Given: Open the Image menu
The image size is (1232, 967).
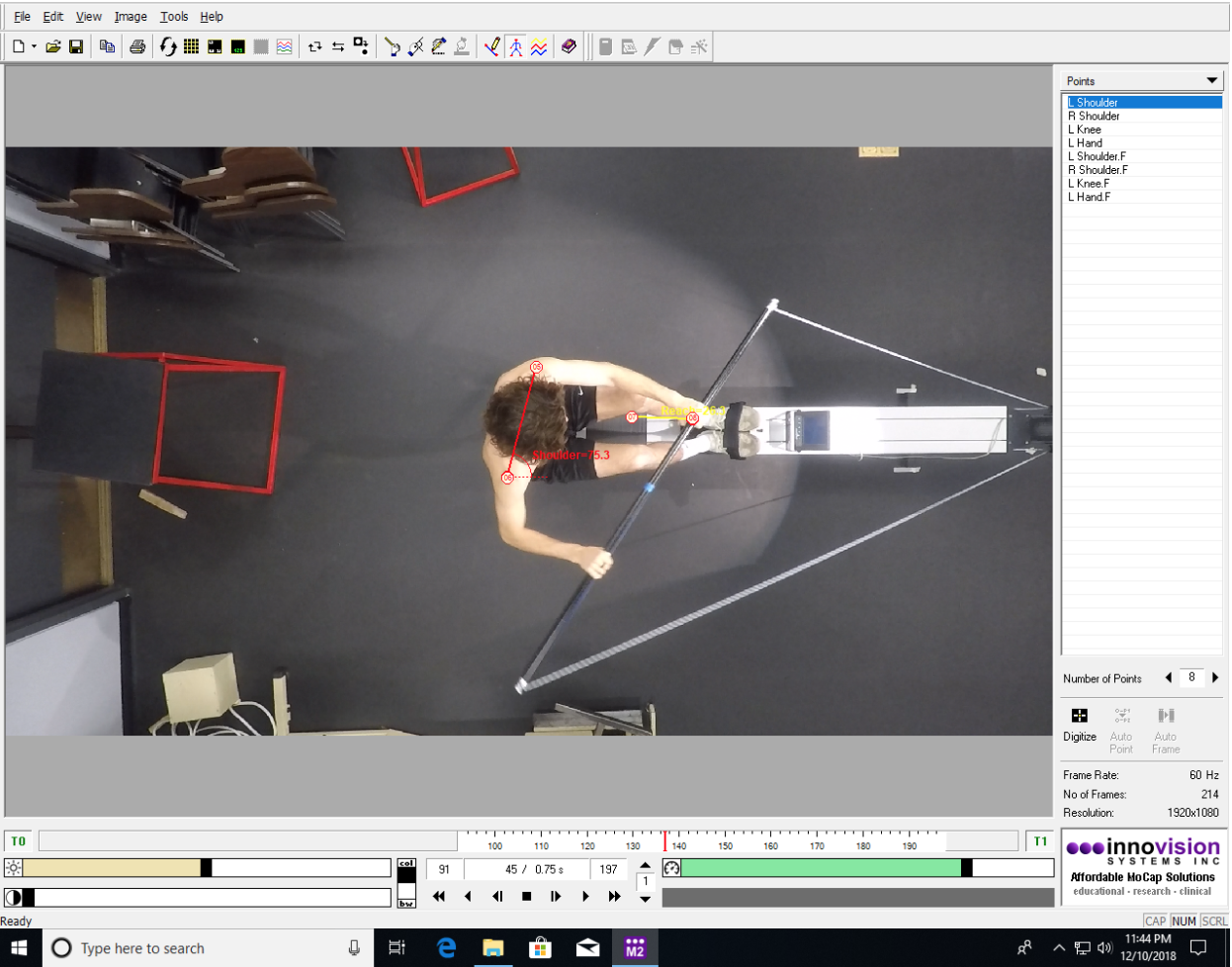Looking at the screenshot, I should 130,17.
